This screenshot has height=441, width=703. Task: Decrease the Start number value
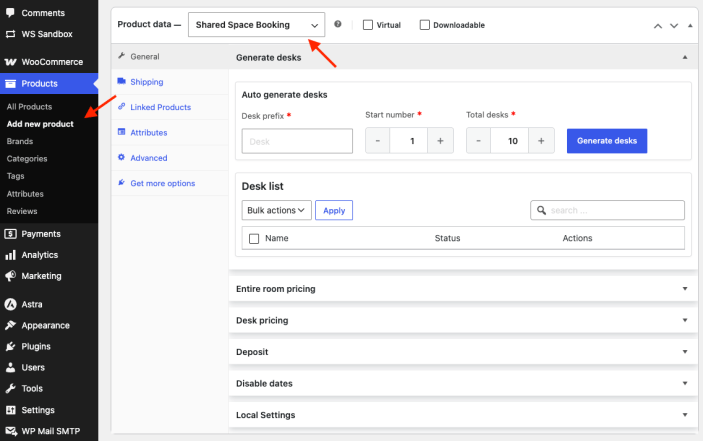click(x=378, y=141)
